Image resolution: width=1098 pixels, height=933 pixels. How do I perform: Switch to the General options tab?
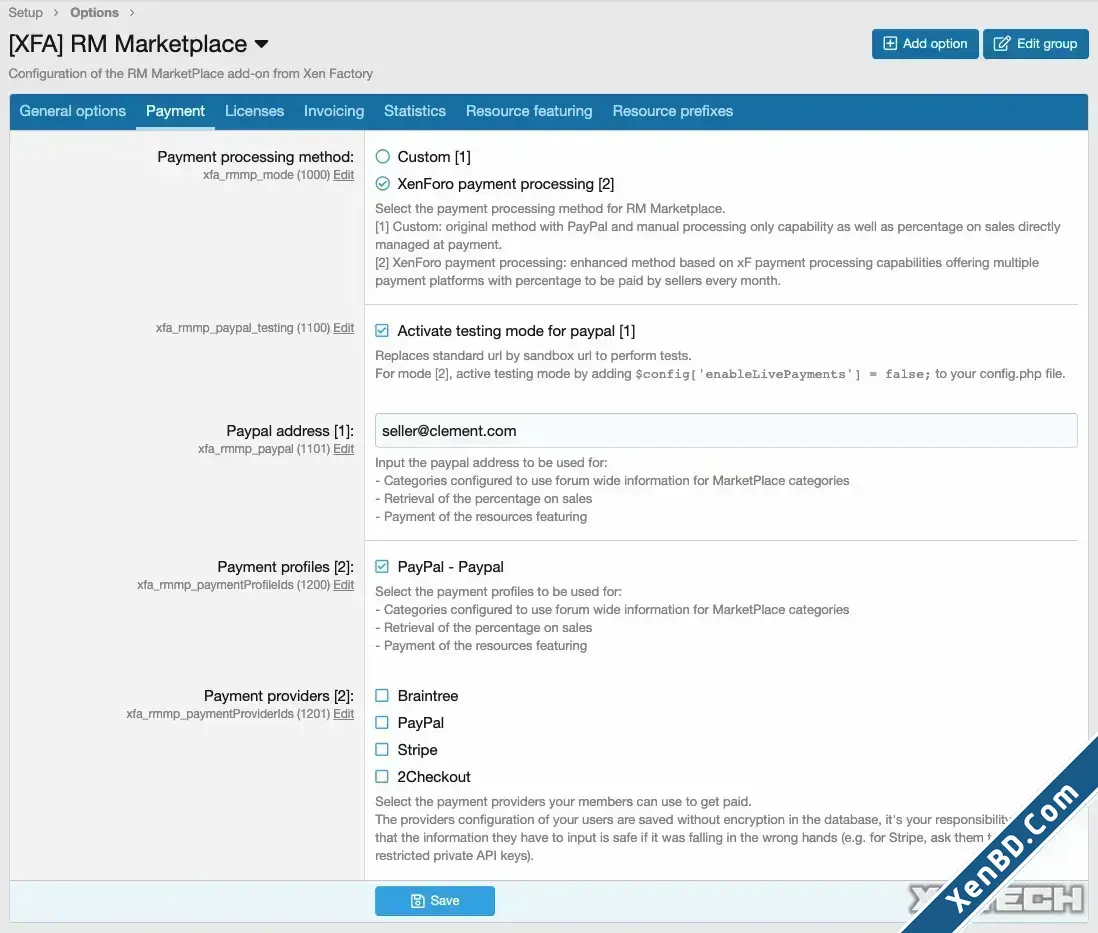tap(73, 111)
